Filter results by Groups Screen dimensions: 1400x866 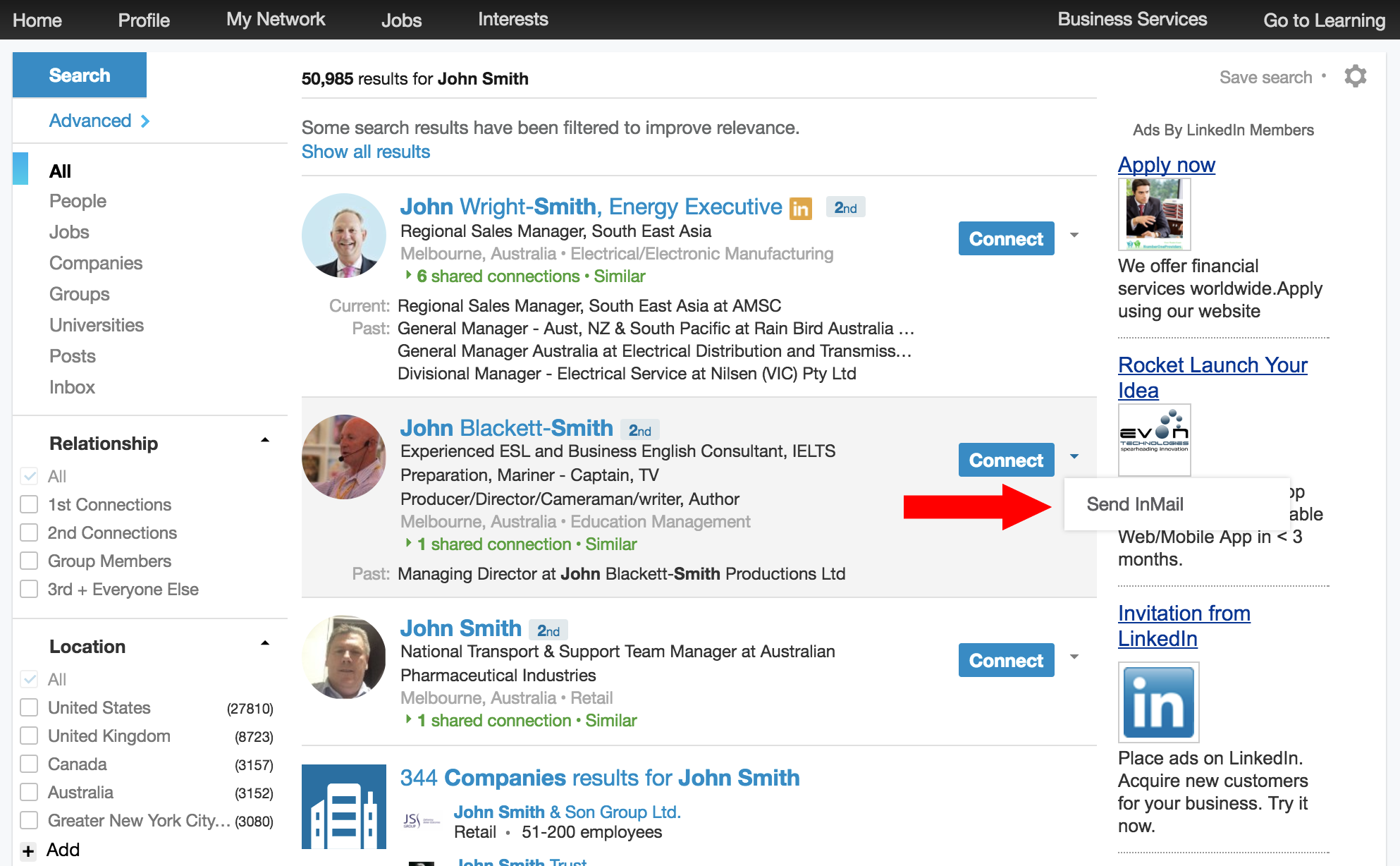(x=80, y=294)
